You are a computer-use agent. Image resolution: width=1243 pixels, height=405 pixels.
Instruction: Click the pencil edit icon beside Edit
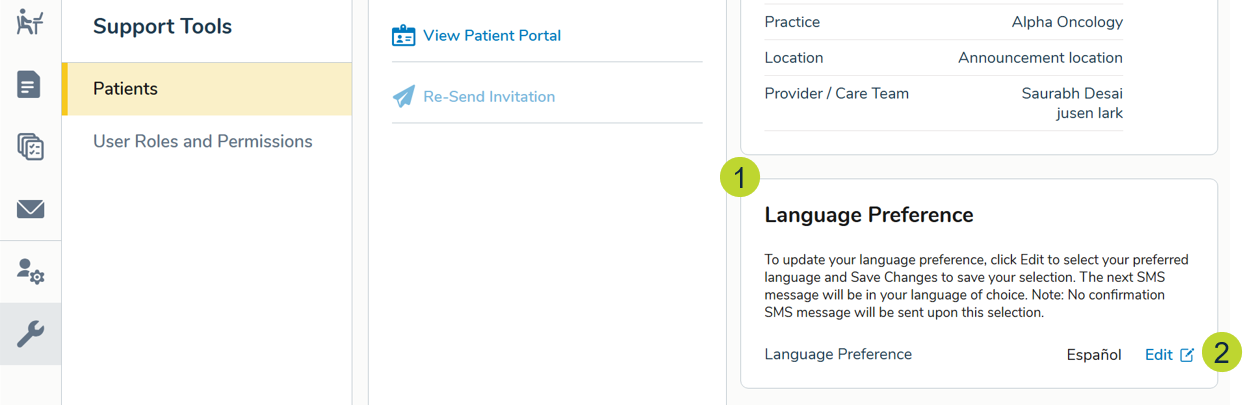(1187, 355)
